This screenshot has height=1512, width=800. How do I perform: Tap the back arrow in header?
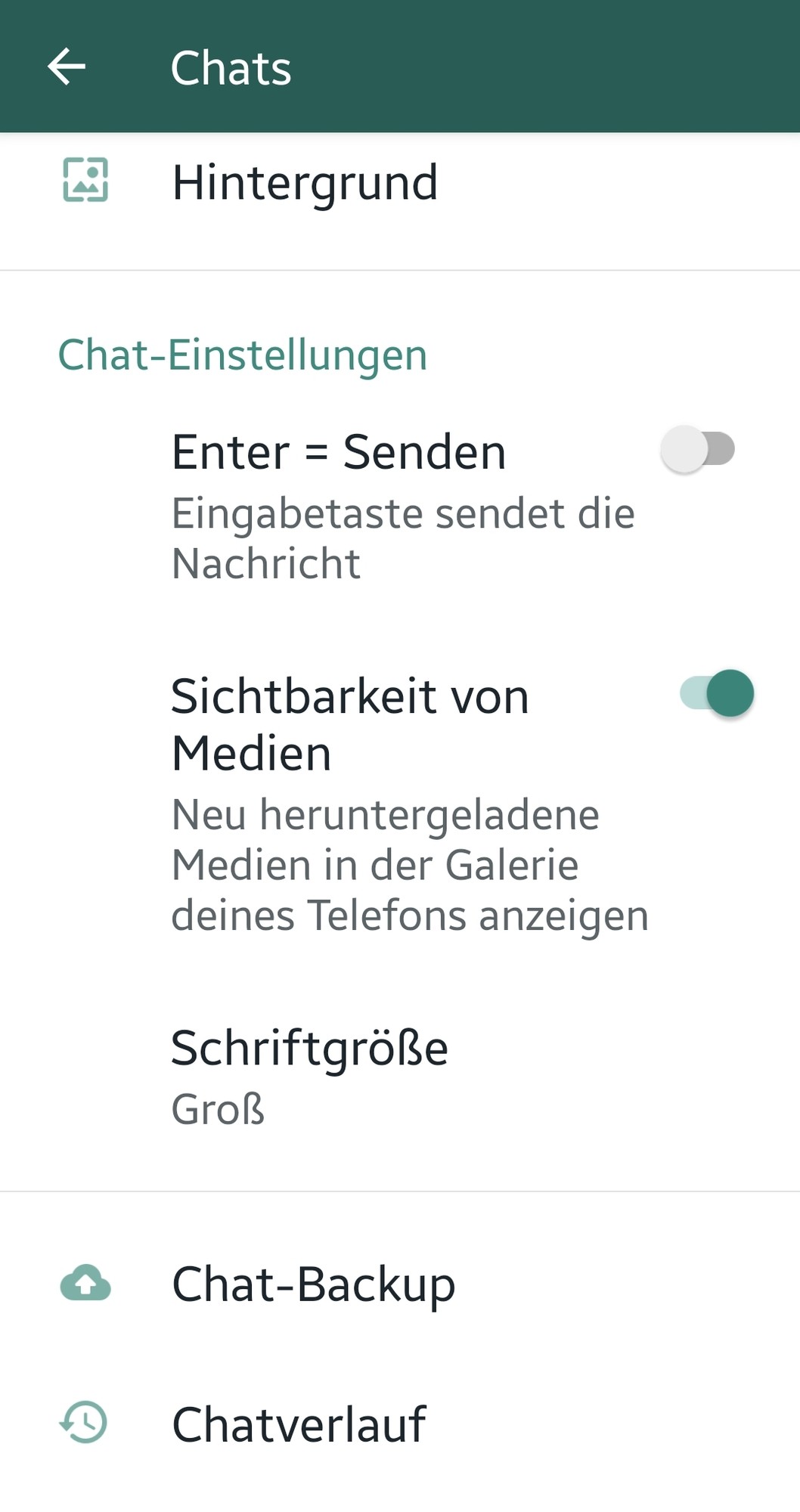point(67,67)
